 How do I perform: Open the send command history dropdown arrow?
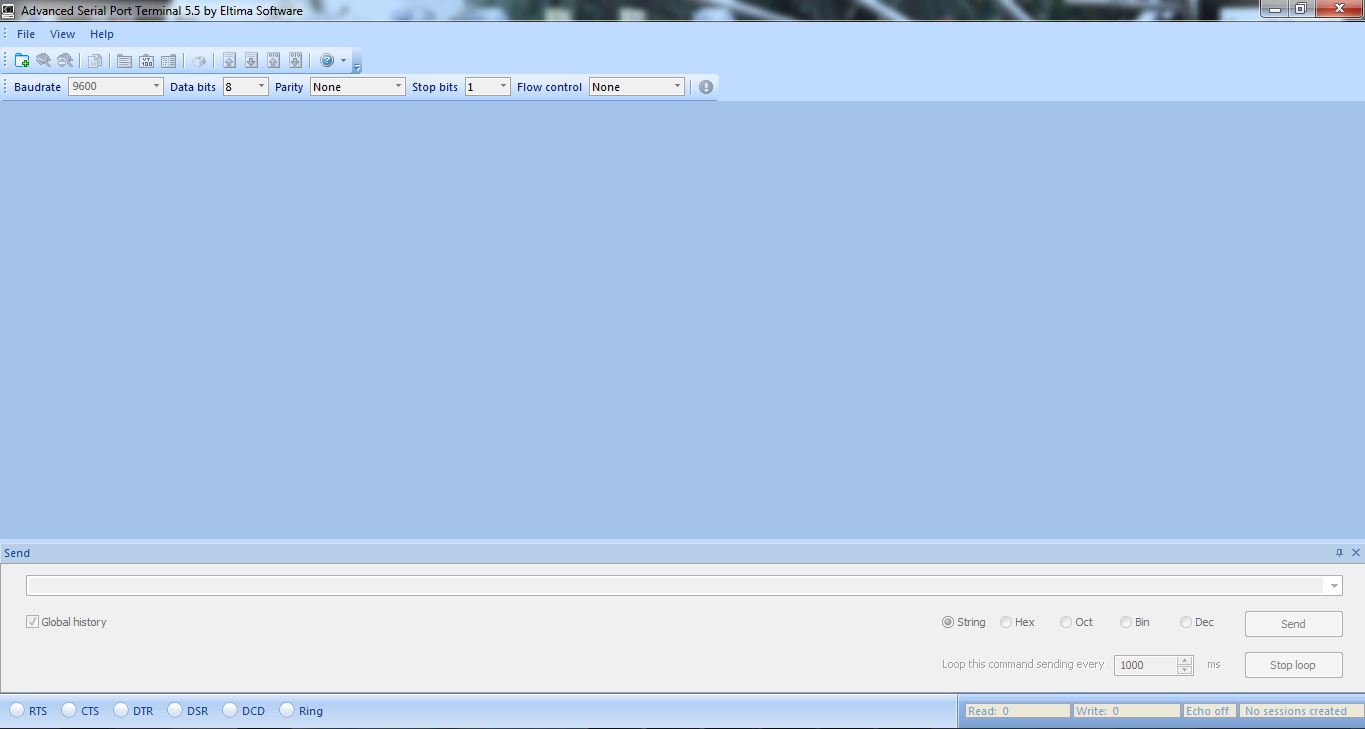1334,586
